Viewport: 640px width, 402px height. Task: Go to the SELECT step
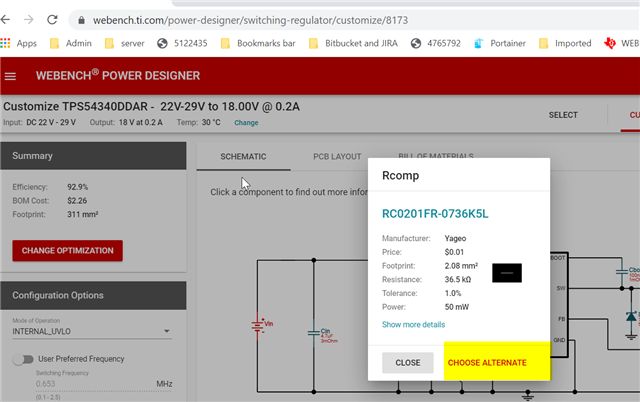coord(563,115)
